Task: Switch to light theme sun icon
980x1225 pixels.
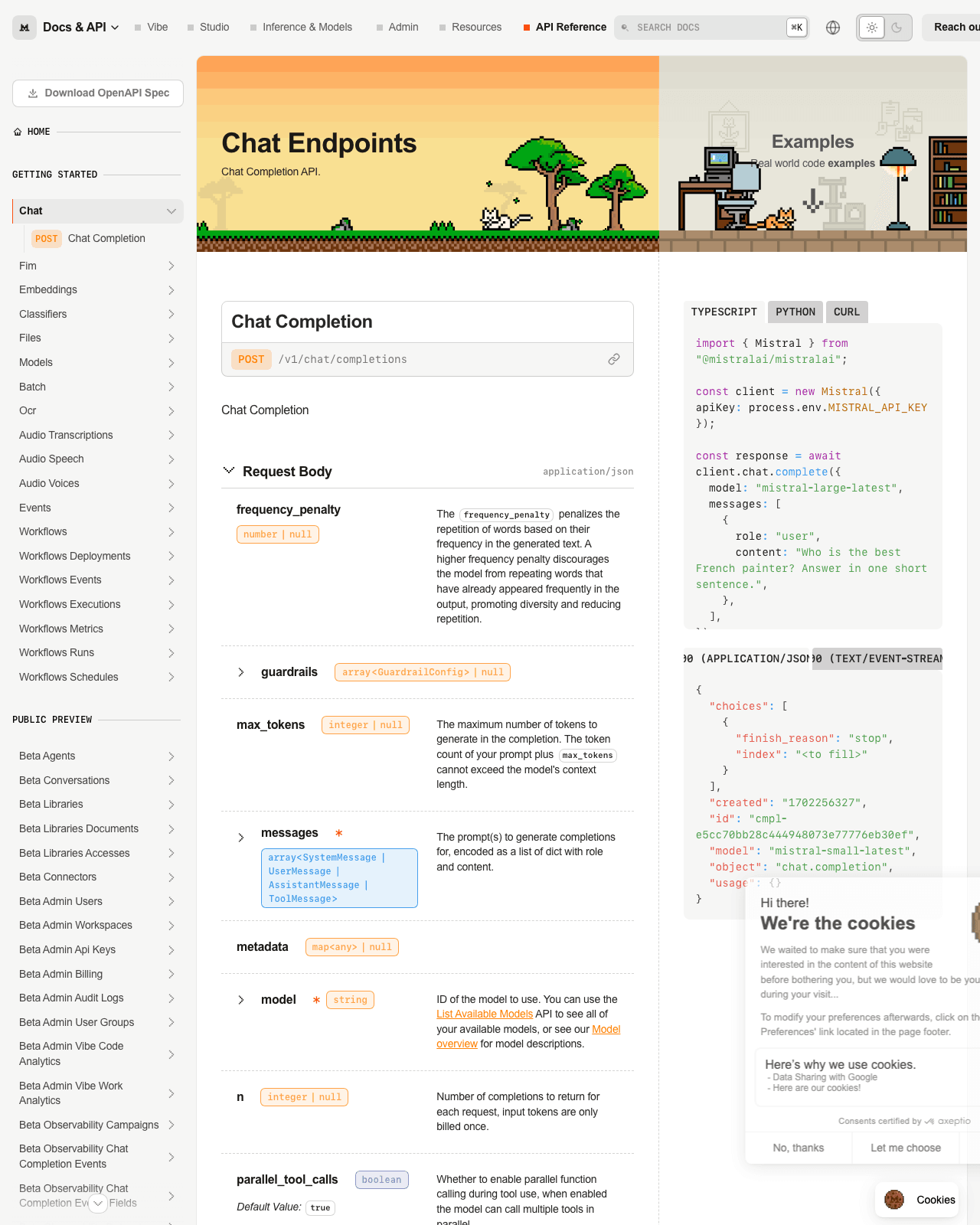Action: click(x=871, y=28)
